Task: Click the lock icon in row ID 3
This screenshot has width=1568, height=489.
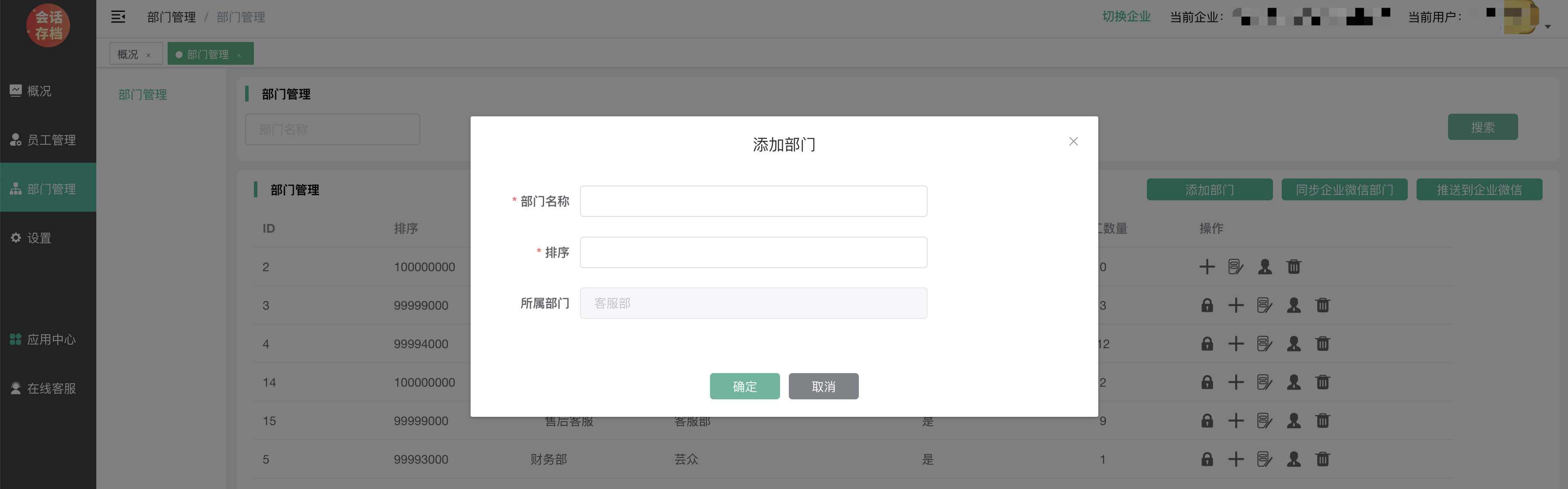Action: pos(1207,305)
